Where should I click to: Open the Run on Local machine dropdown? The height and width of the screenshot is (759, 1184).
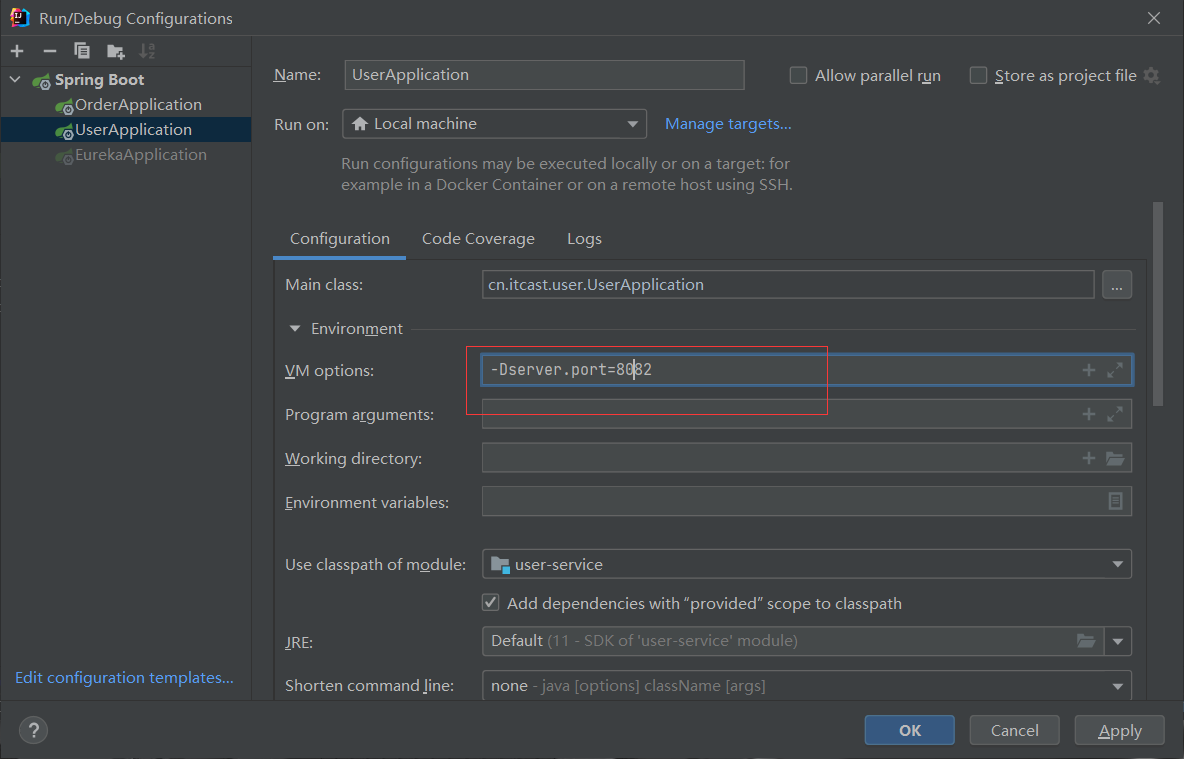click(495, 124)
